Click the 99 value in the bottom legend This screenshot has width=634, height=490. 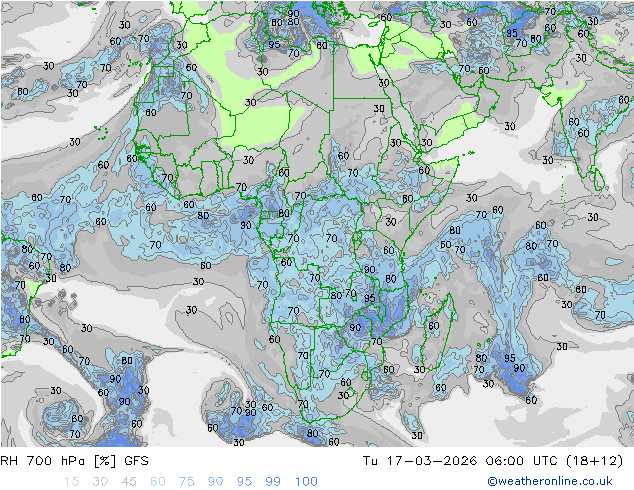point(273,482)
